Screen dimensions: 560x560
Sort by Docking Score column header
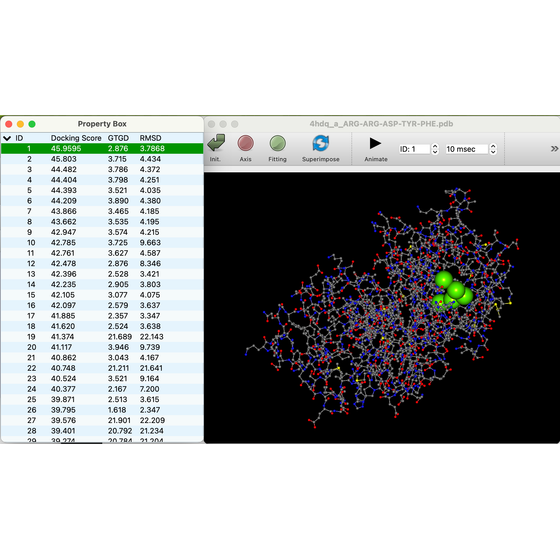point(76,138)
